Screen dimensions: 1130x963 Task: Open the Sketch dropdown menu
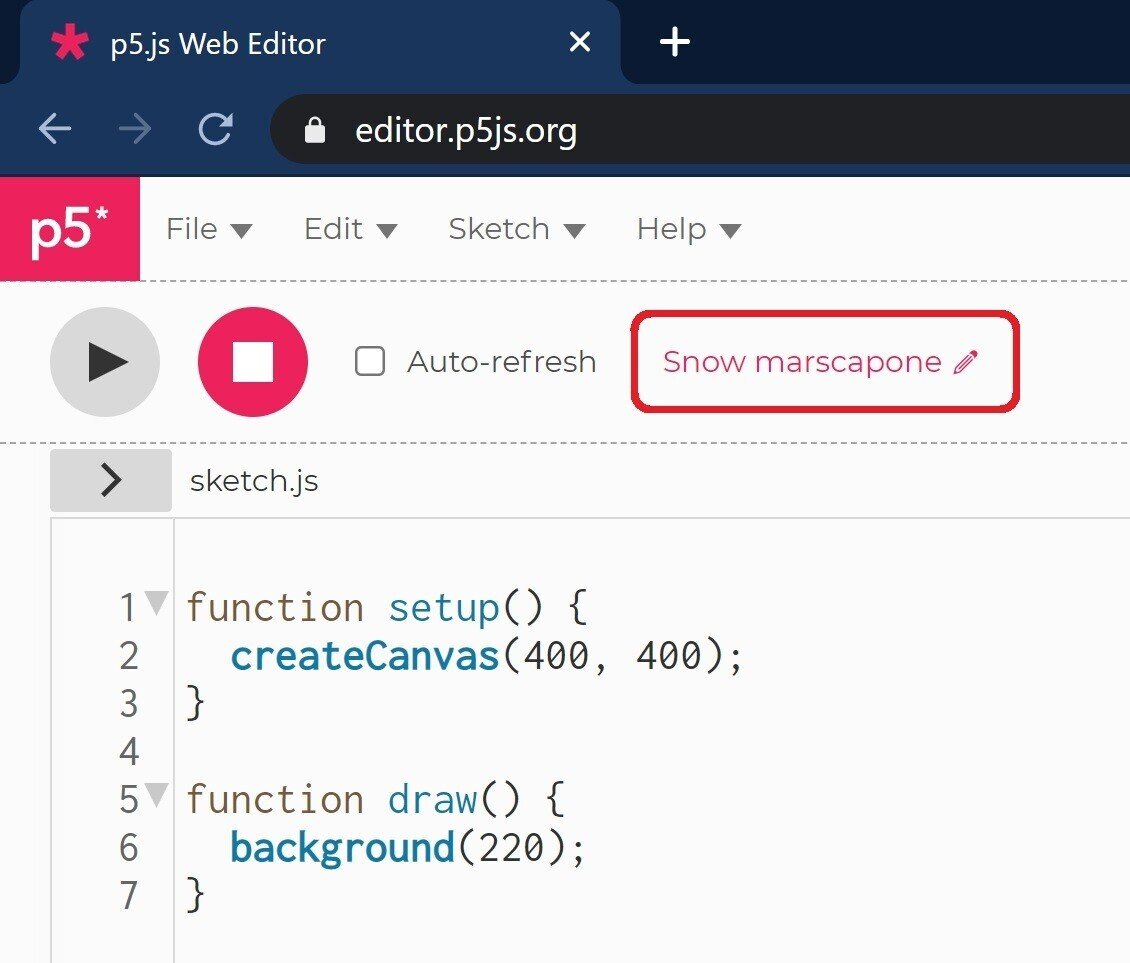516,229
